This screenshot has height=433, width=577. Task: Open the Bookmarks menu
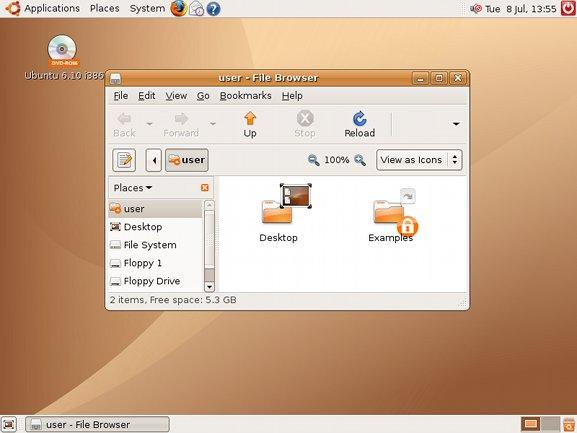click(x=245, y=96)
